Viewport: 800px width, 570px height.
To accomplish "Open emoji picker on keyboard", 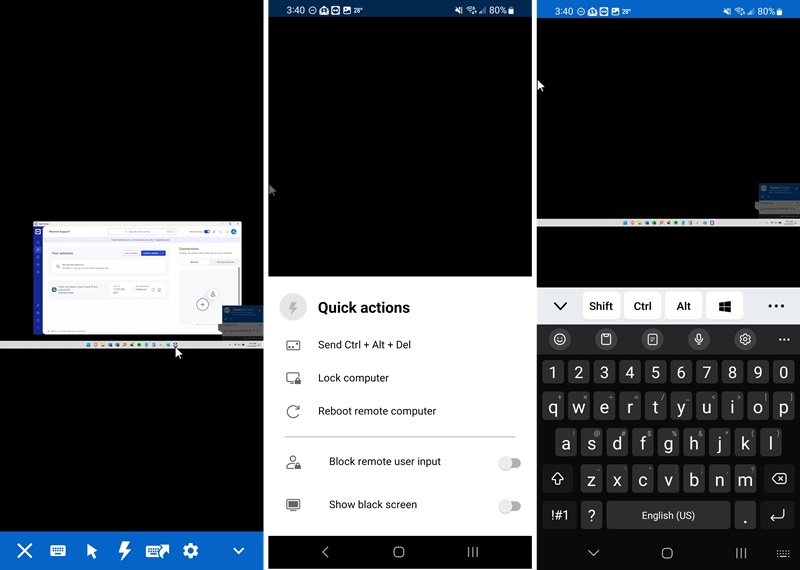I will 560,339.
